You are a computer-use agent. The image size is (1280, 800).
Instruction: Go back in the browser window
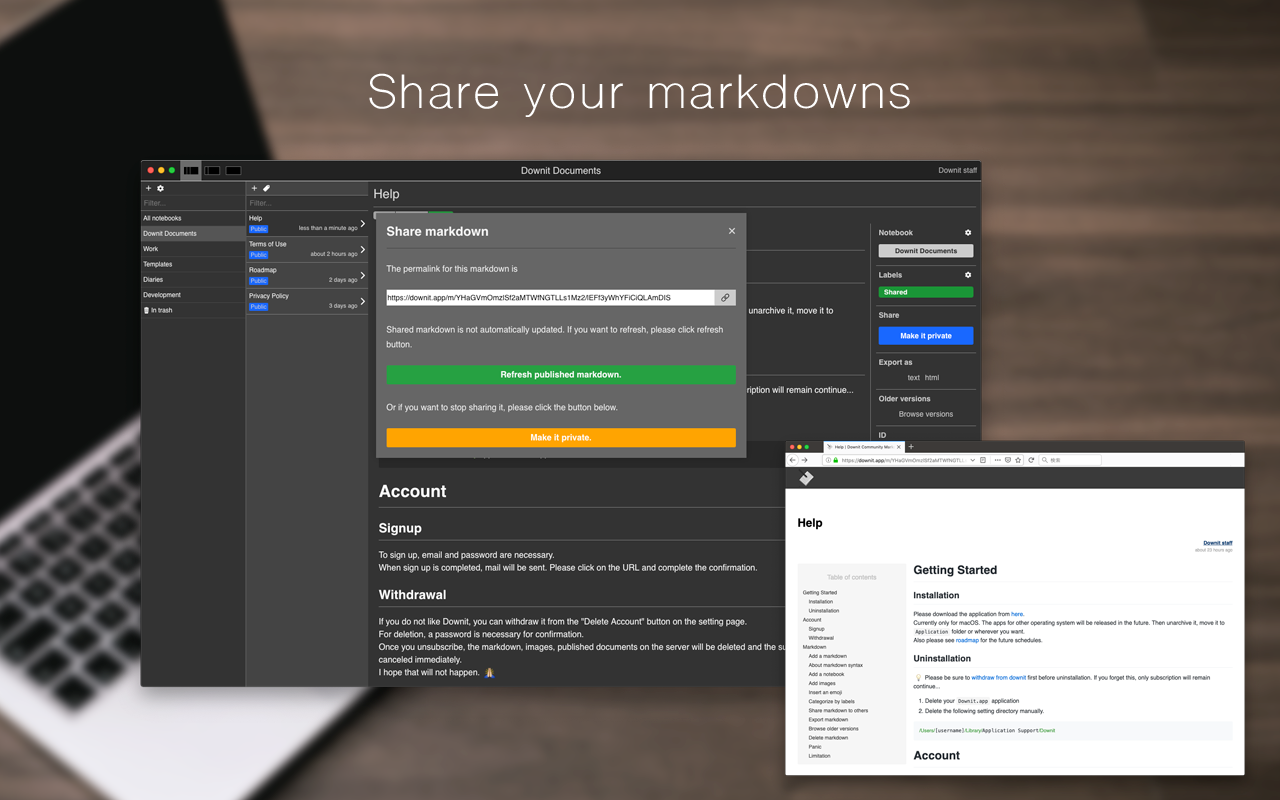pos(793,460)
